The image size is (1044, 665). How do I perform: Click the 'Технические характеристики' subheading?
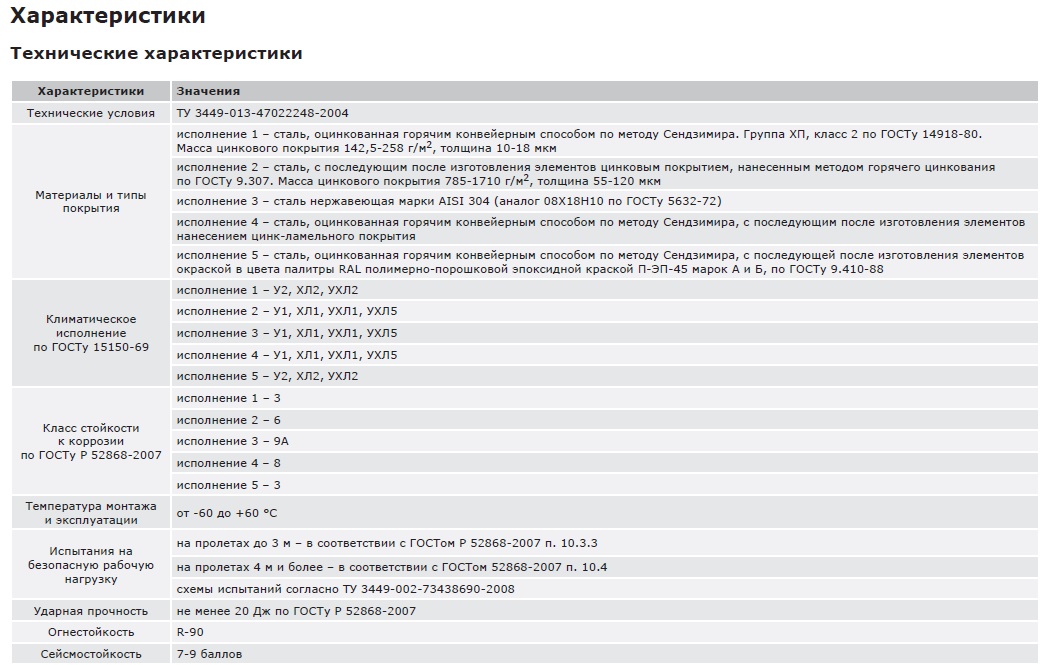point(156,53)
